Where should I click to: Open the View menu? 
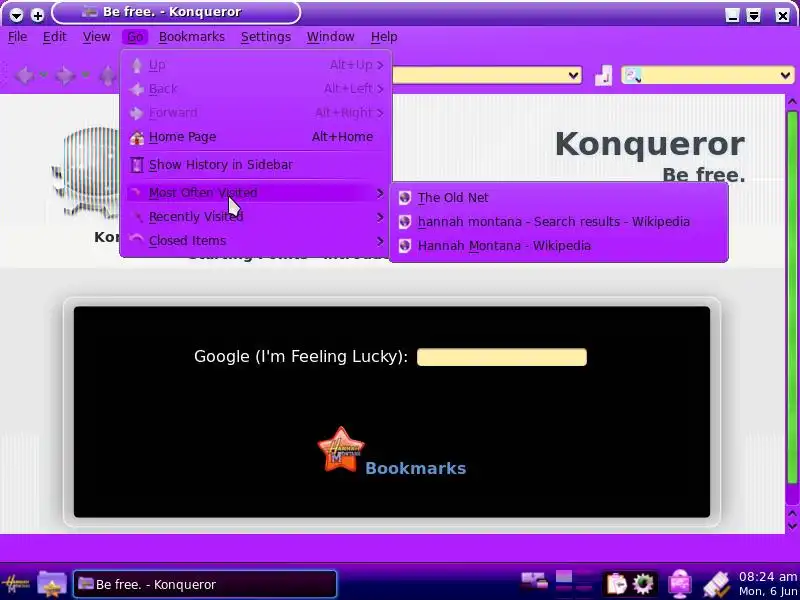click(x=96, y=37)
